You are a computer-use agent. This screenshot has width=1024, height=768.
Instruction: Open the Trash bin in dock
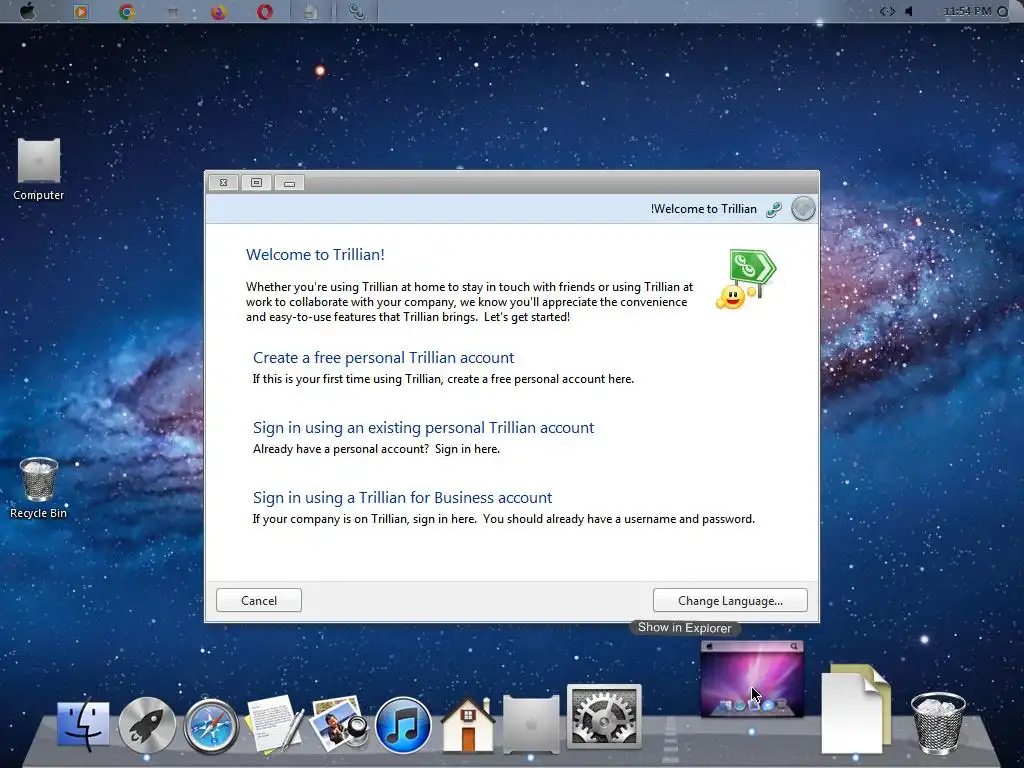(938, 724)
